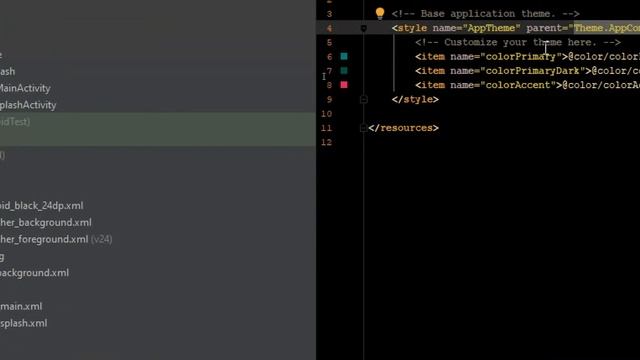
Task: Open the layout file ending in splash.xml
Action: point(24,323)
